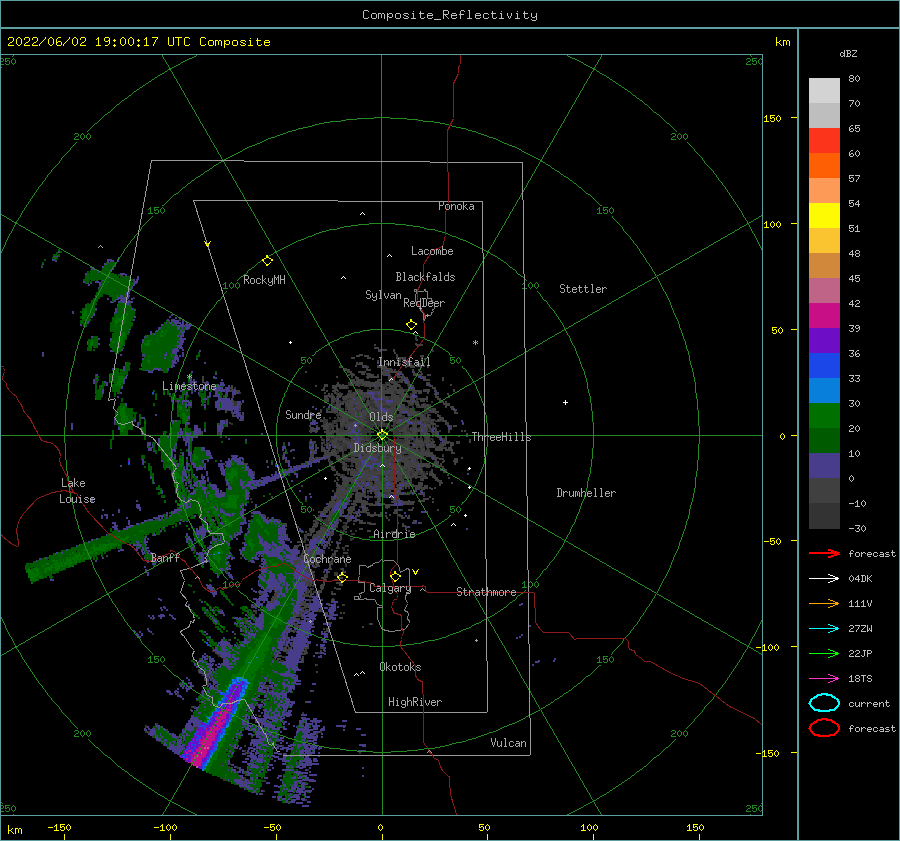Click the yellow diamond marker near RockyMH
900x841 pixels.
point(267,261)
